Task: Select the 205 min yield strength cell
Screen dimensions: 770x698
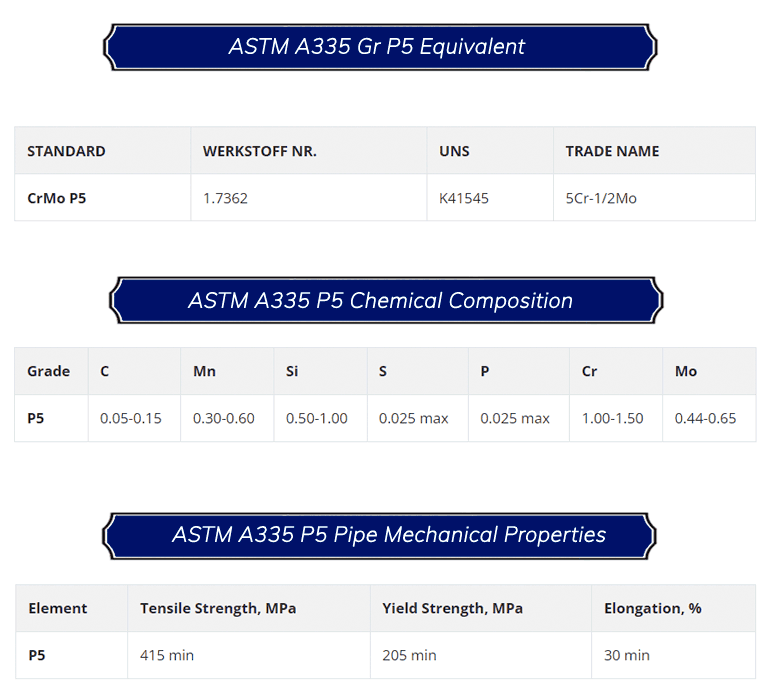Action: pos(409,655)
